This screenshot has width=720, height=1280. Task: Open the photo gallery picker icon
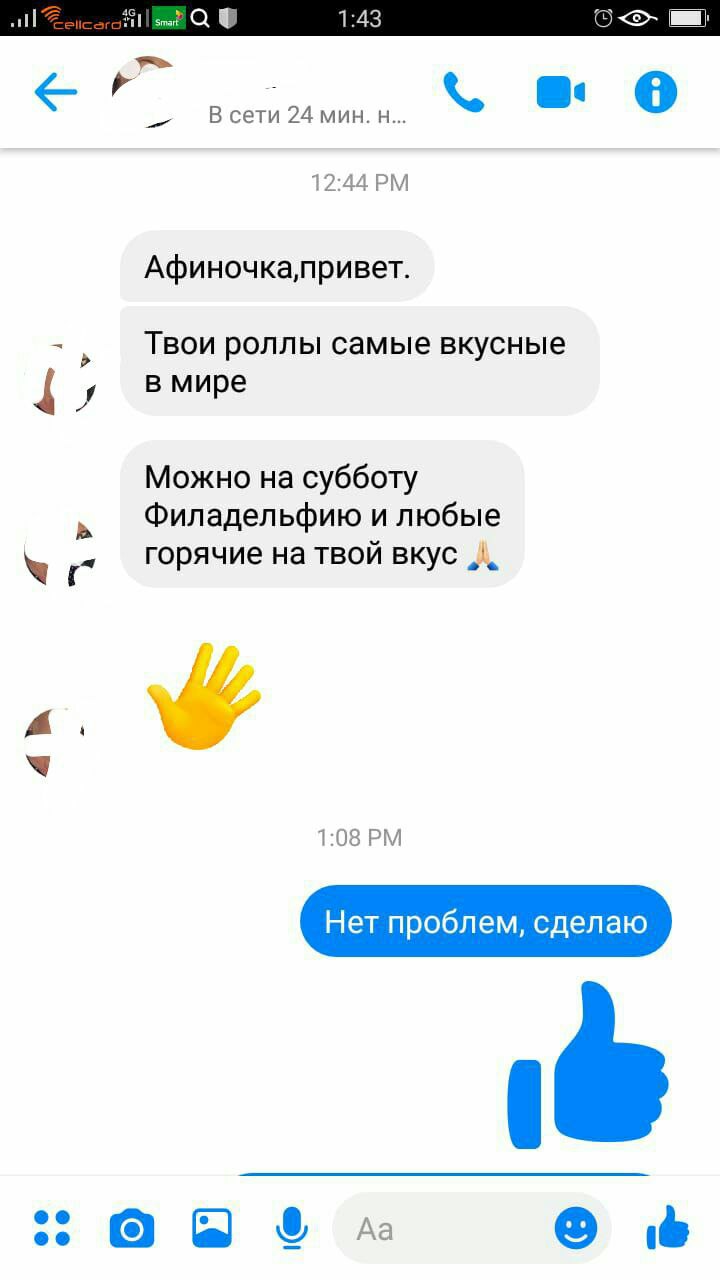(212, 1228)
